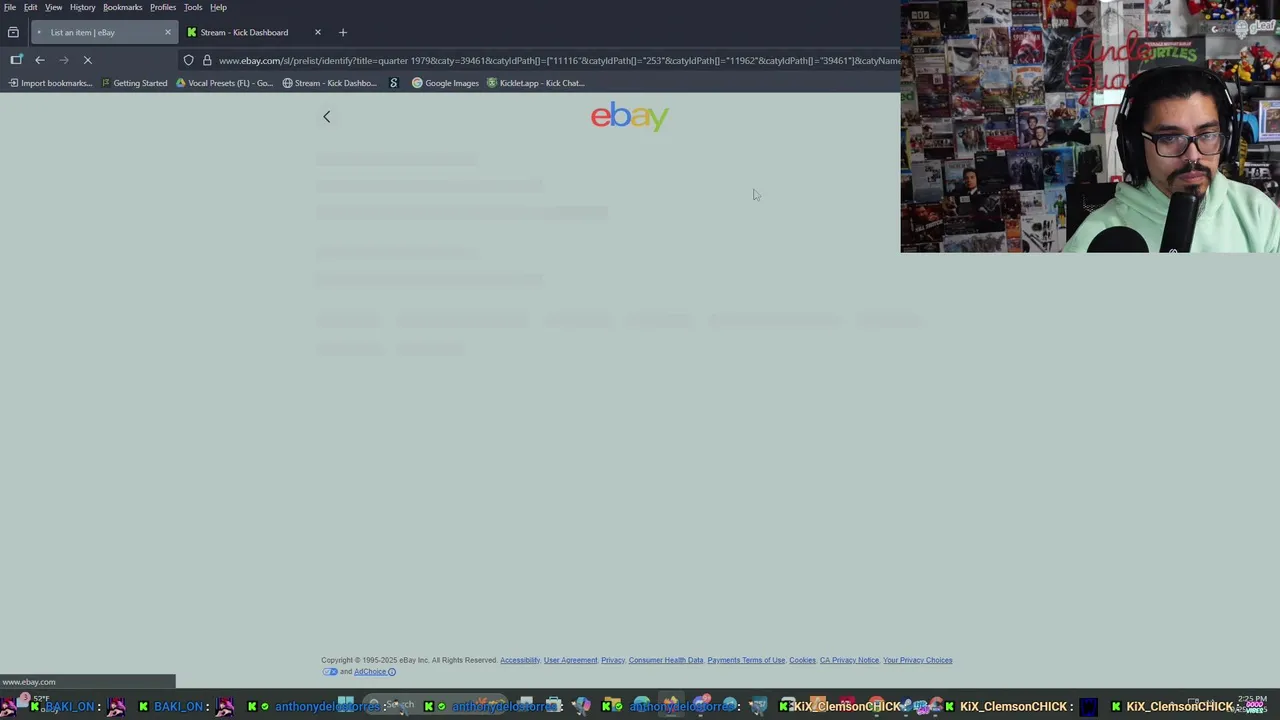Screen dimensions: 1280x720
Task: Open the Import bookmarks bookmark
Action: click(50, 83)
